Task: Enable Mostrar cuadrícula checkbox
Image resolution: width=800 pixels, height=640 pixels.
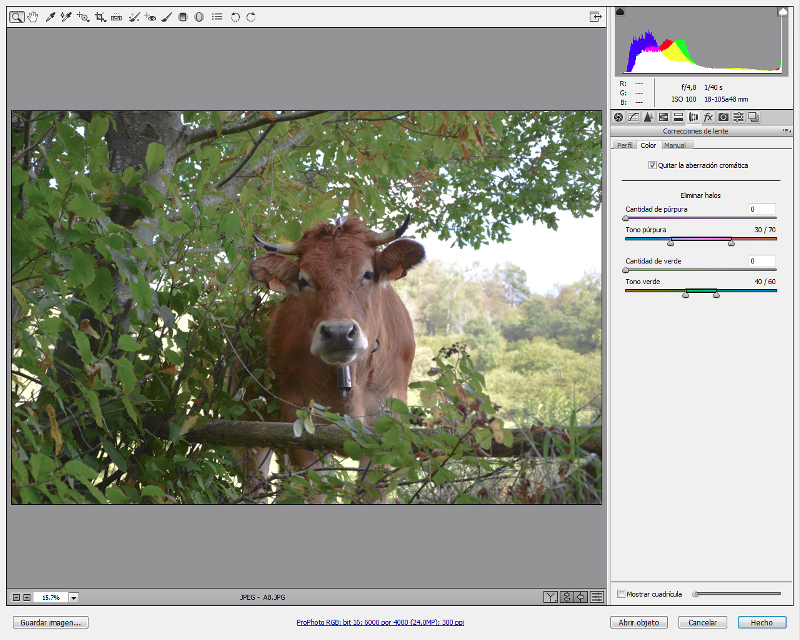Action: (621, 594)
